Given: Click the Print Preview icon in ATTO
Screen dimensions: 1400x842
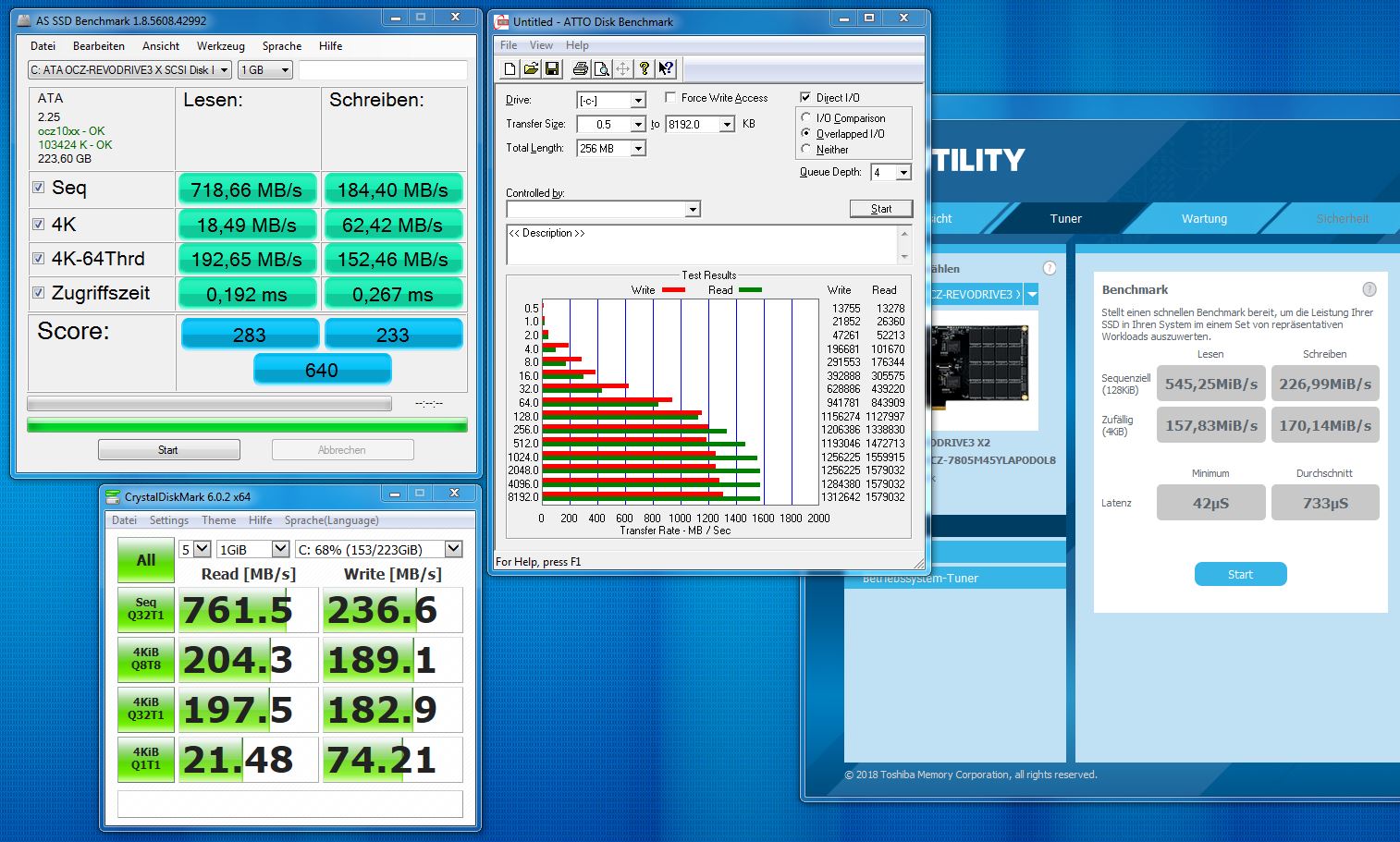Looking at the screenshot, I should pyautogui.click(x=602, y=68).
